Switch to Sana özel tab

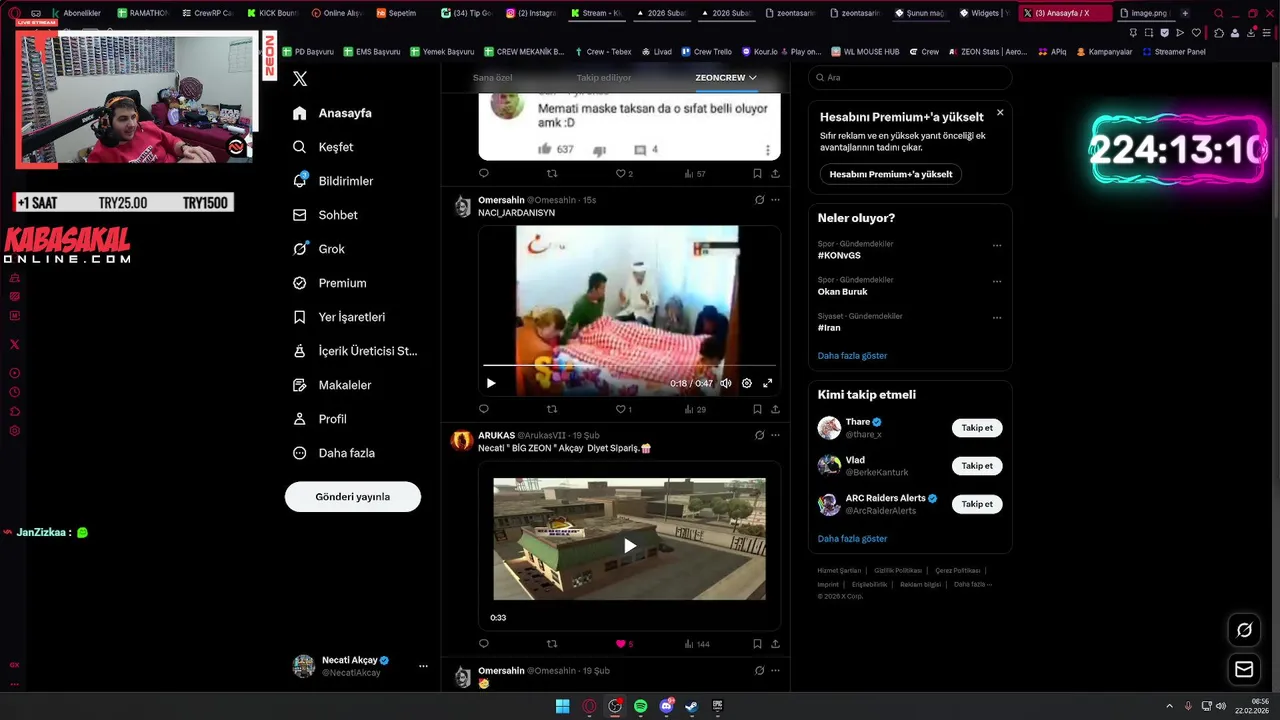click(x=492, y=78)
